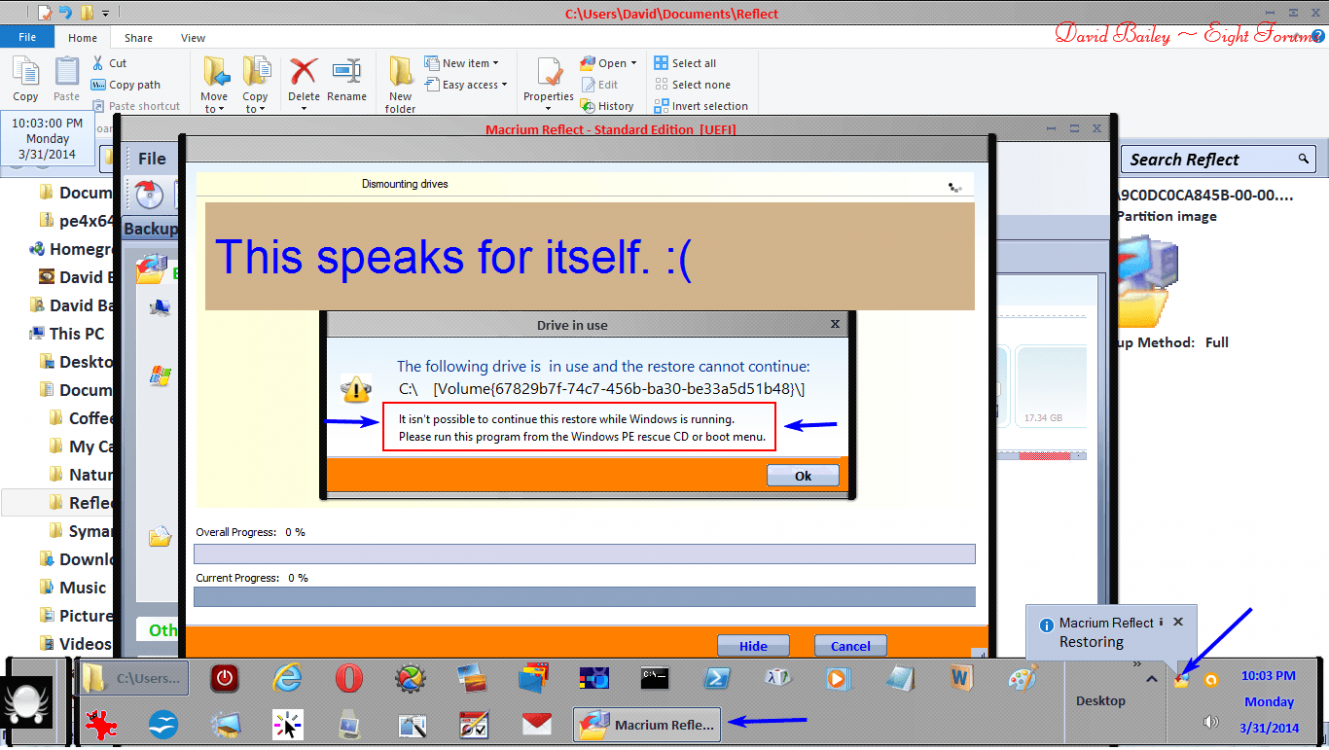The image size is (1329, 750).
Task: Click the red power button taskbar icon
Action: 225,678
